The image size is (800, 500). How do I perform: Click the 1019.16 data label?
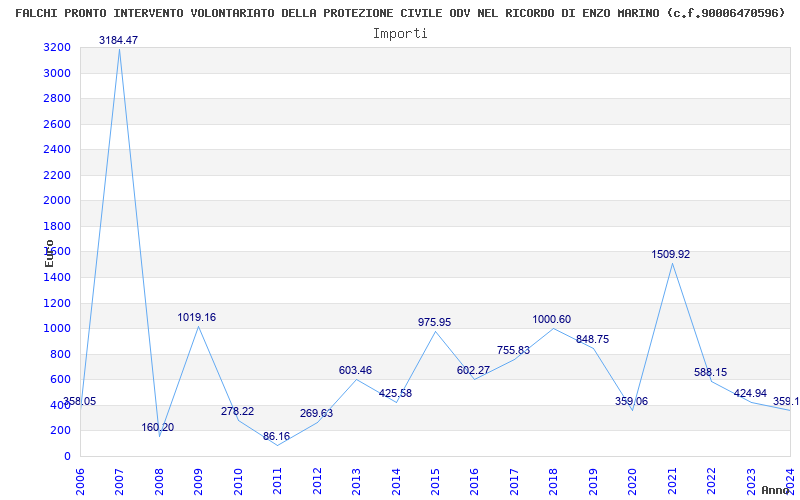tap(196, 317)
